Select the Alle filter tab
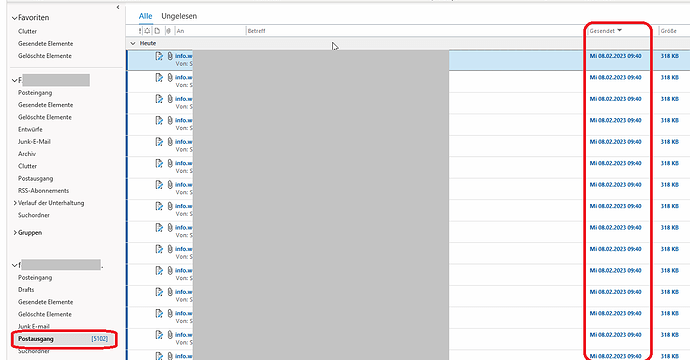 click(145, 16)
